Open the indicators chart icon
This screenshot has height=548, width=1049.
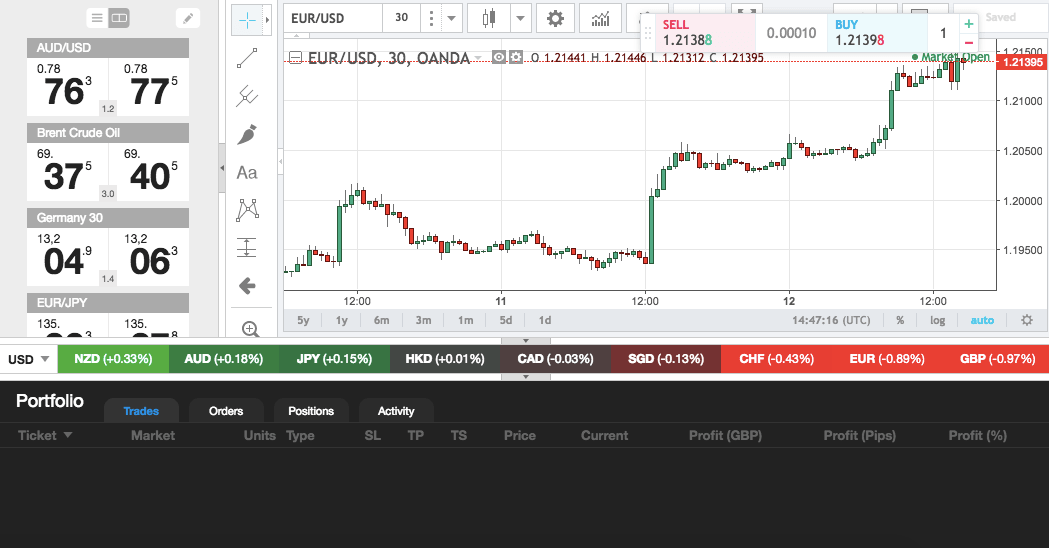(600, 18)
